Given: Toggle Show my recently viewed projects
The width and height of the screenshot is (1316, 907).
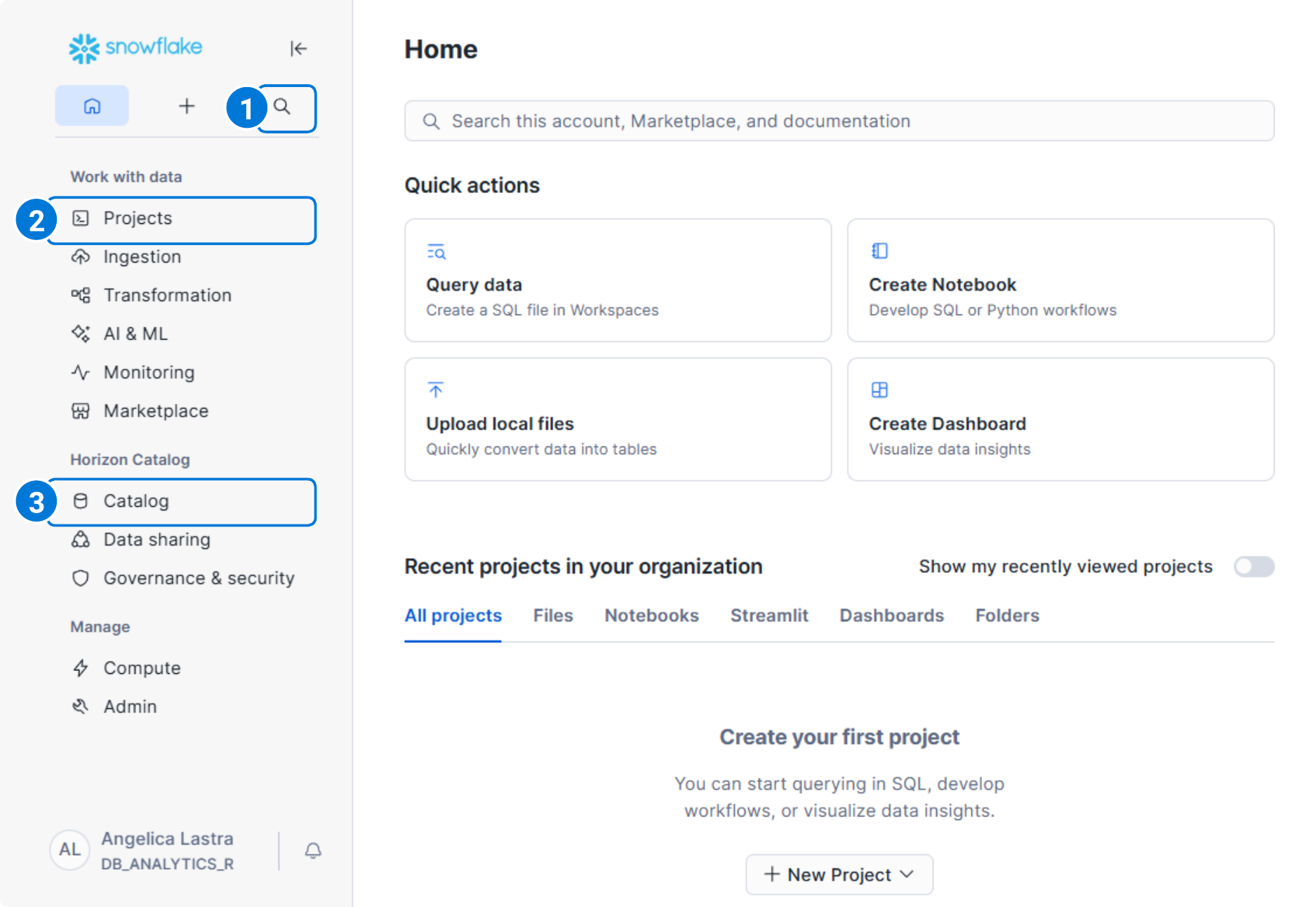Looking at the screenshot, I should click(x=1254, y=567).
